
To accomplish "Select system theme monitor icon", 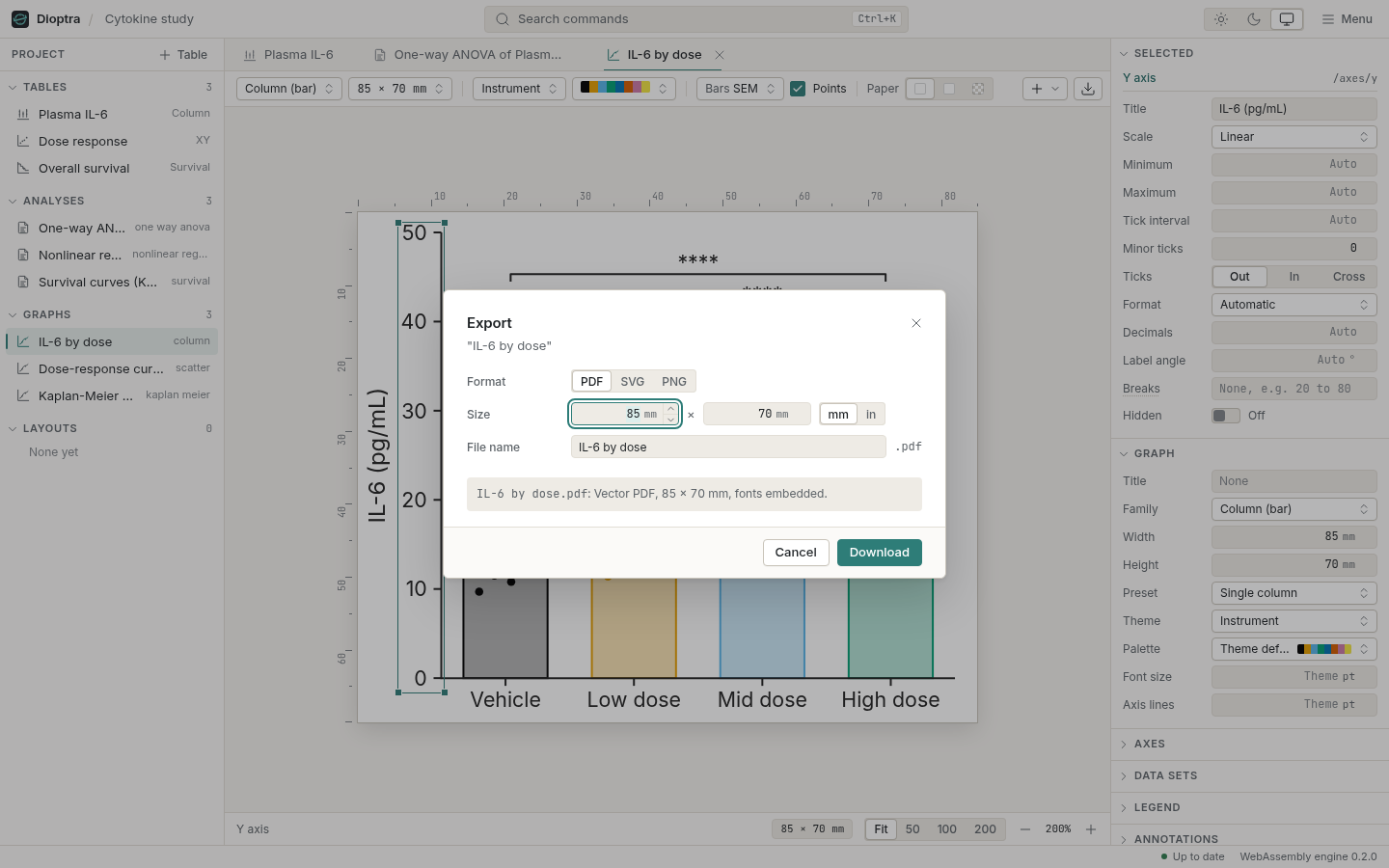I will coord(1287,19).
